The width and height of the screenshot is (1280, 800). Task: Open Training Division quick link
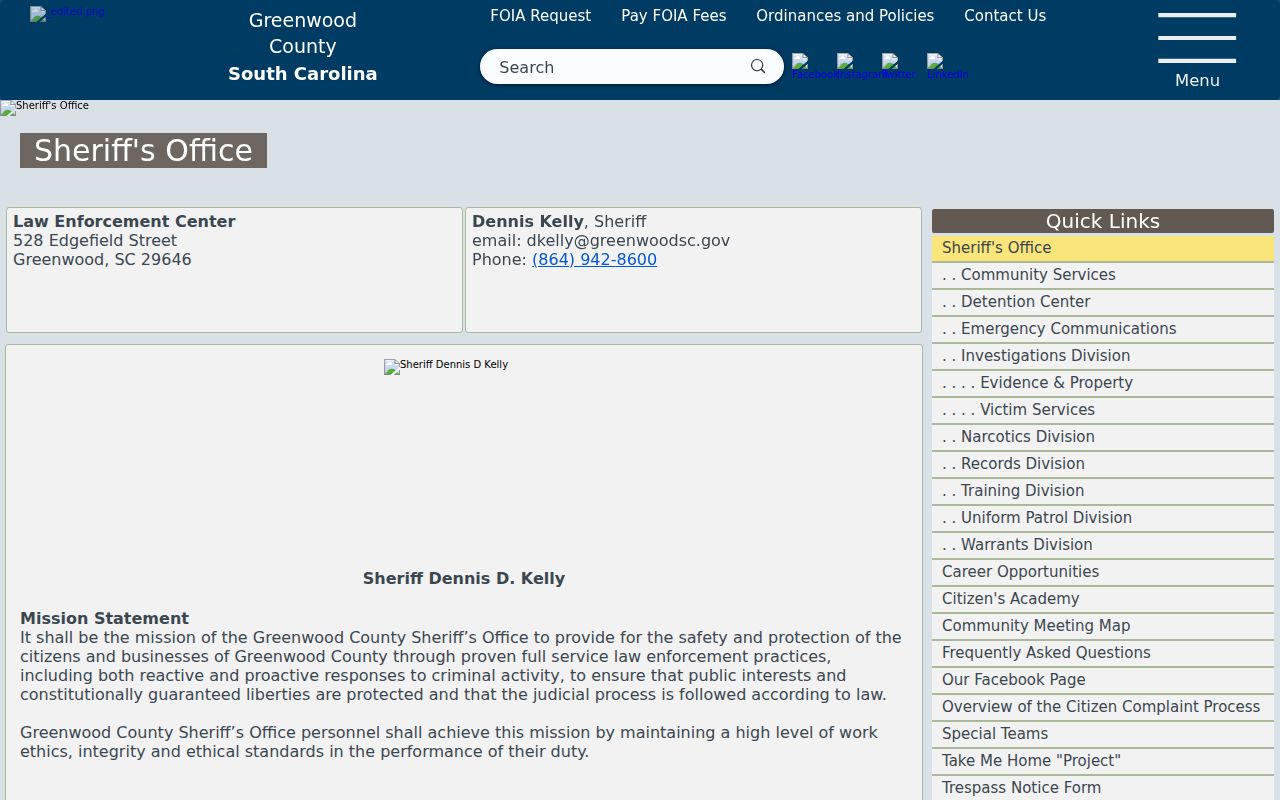1103,491
